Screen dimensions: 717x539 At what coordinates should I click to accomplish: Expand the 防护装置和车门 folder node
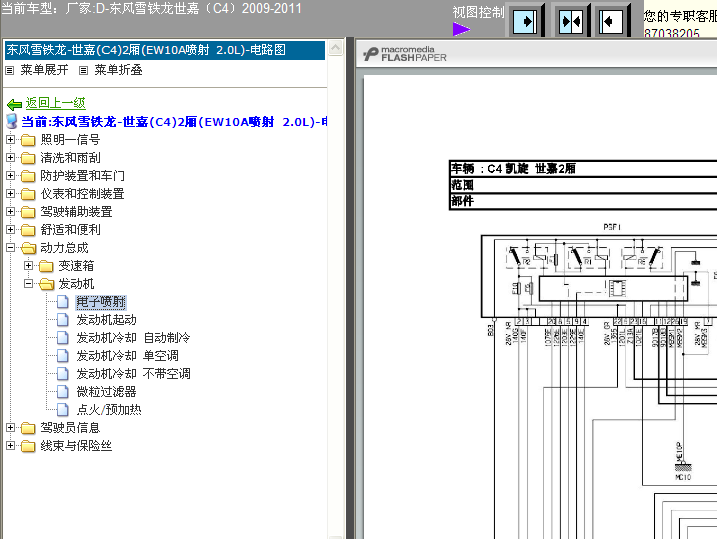pyautogui.click(x=11, y=176)
